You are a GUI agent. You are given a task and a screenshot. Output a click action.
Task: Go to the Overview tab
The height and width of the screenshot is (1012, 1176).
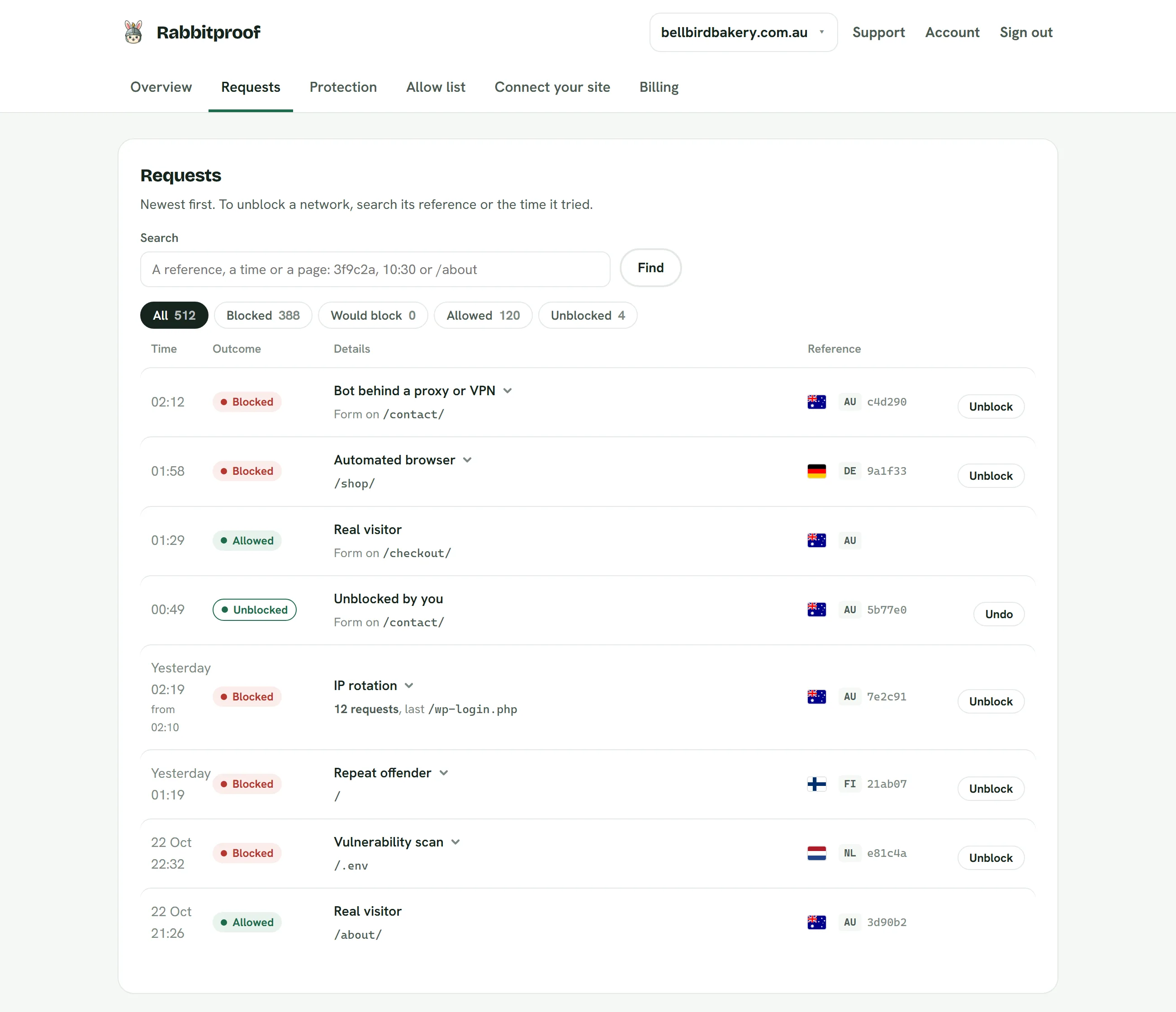(161, 87)
